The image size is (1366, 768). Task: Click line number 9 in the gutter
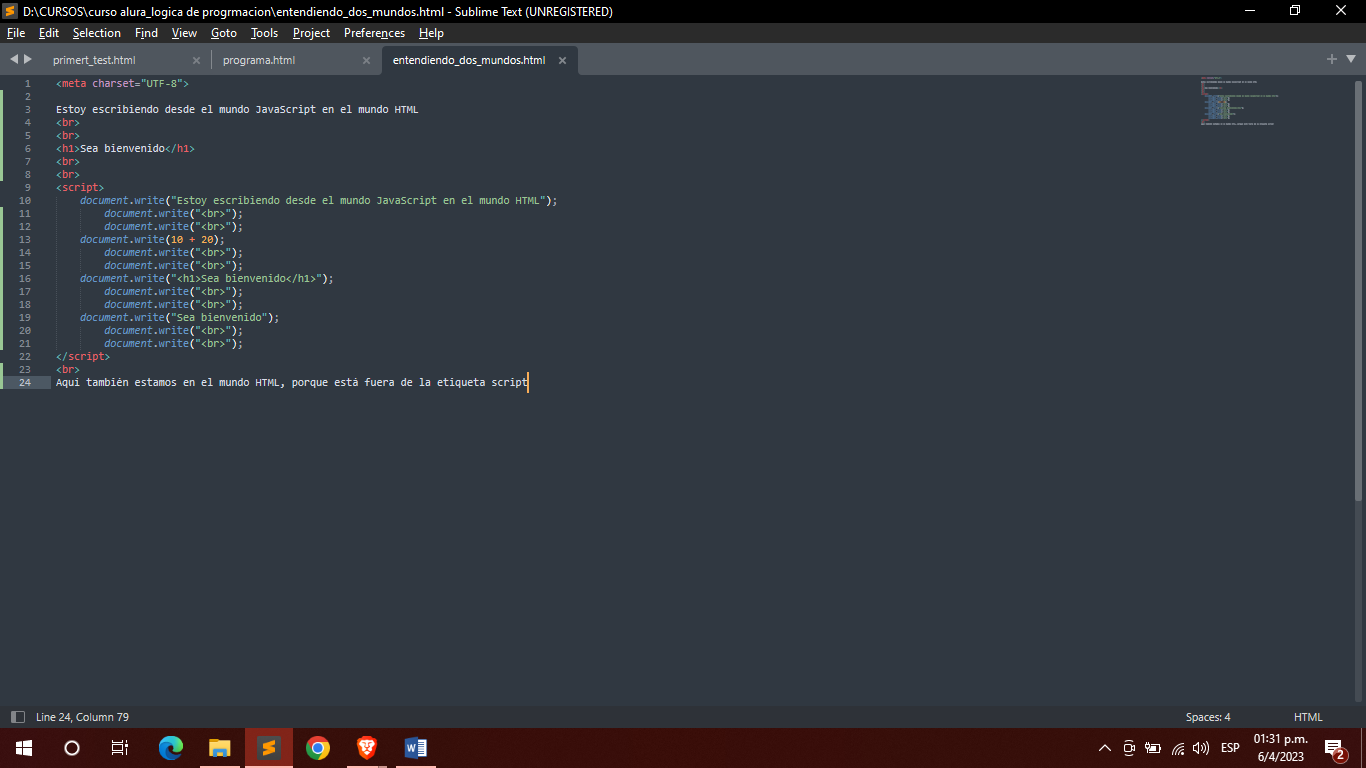coord(28,187)
